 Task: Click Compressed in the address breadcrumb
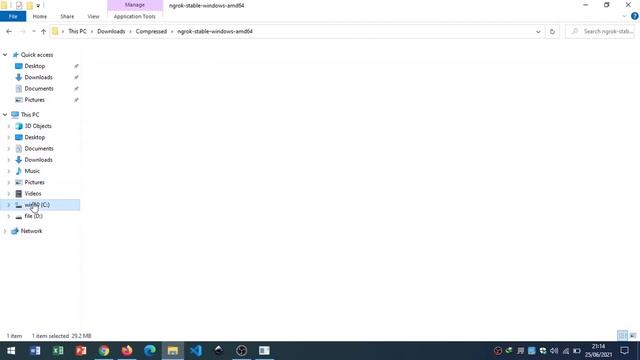pyautogui.click(x=151, y=31)
